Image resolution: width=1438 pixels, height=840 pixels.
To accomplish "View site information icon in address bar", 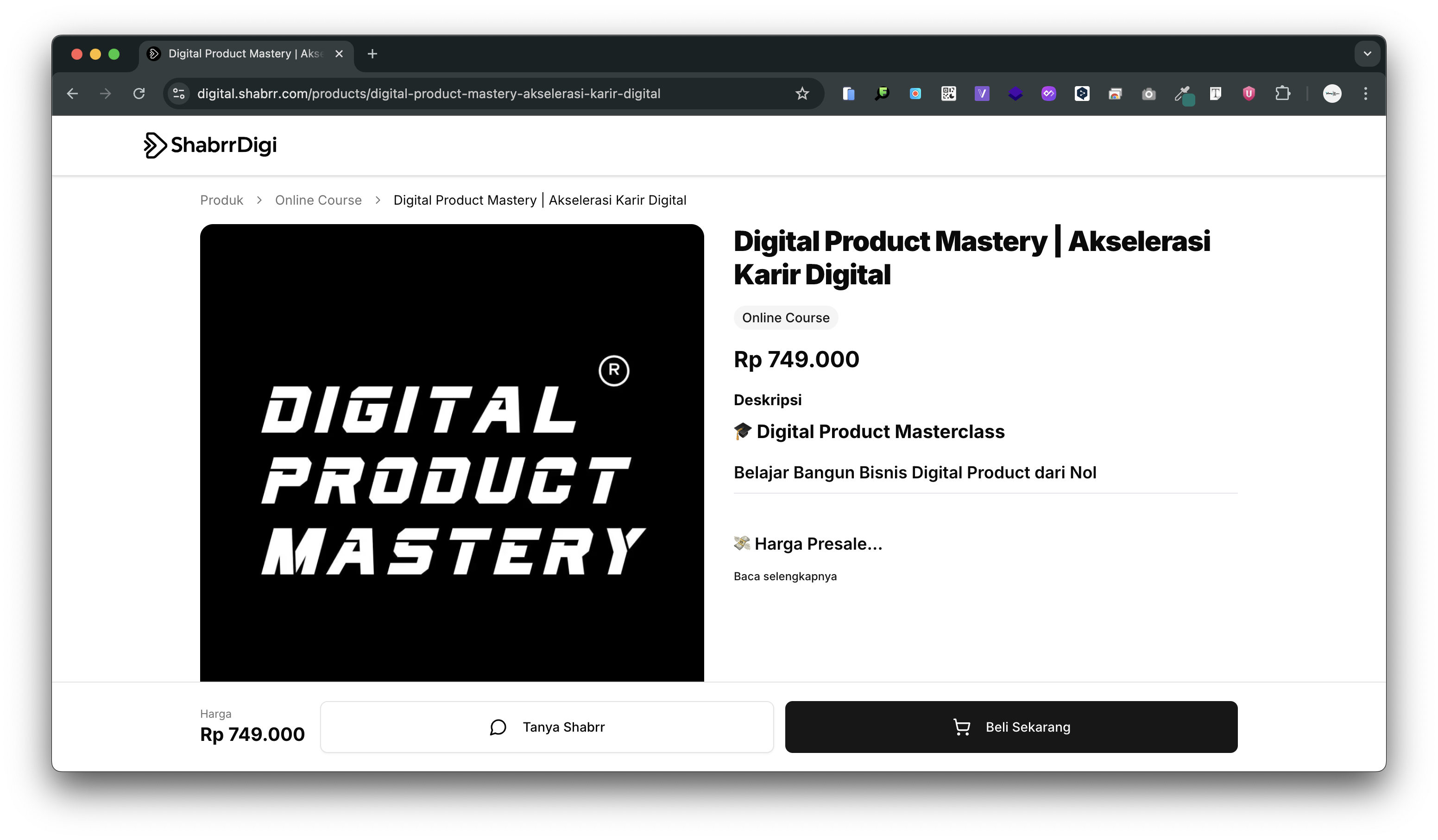I will (x=179, y=94).
